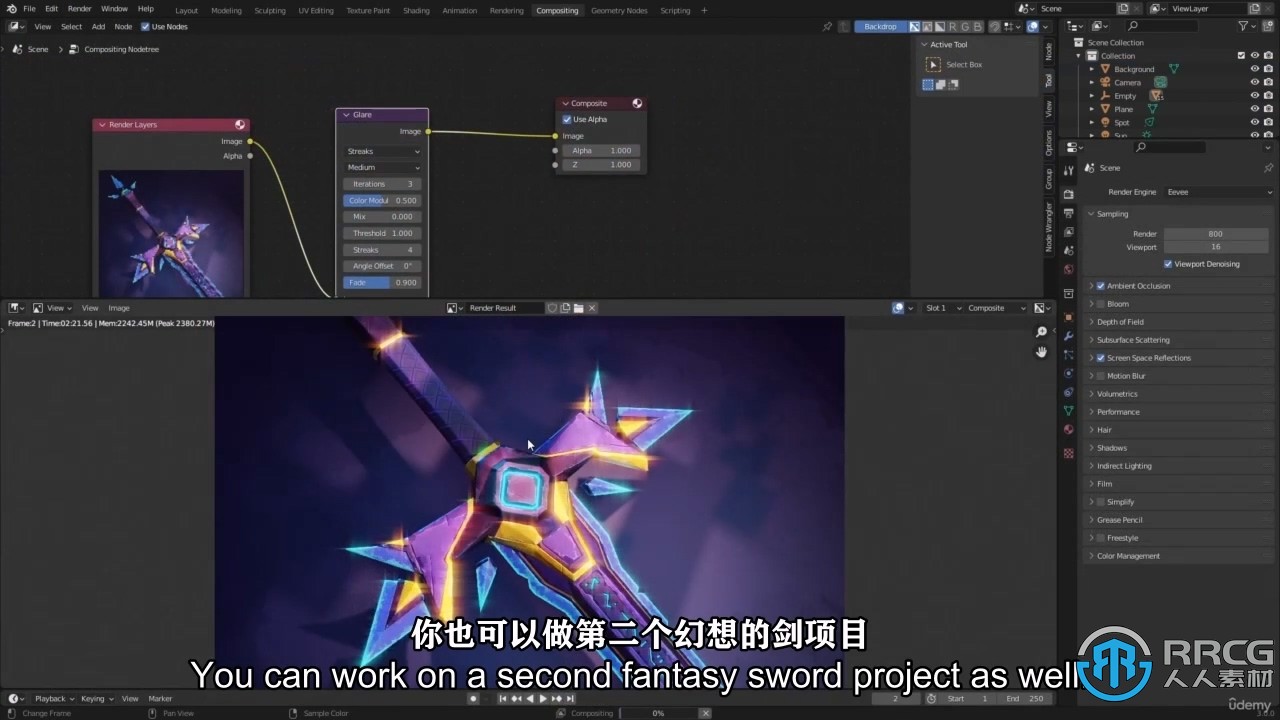
Task: Click the pin icon in node editor header
Action: (827, 26)
